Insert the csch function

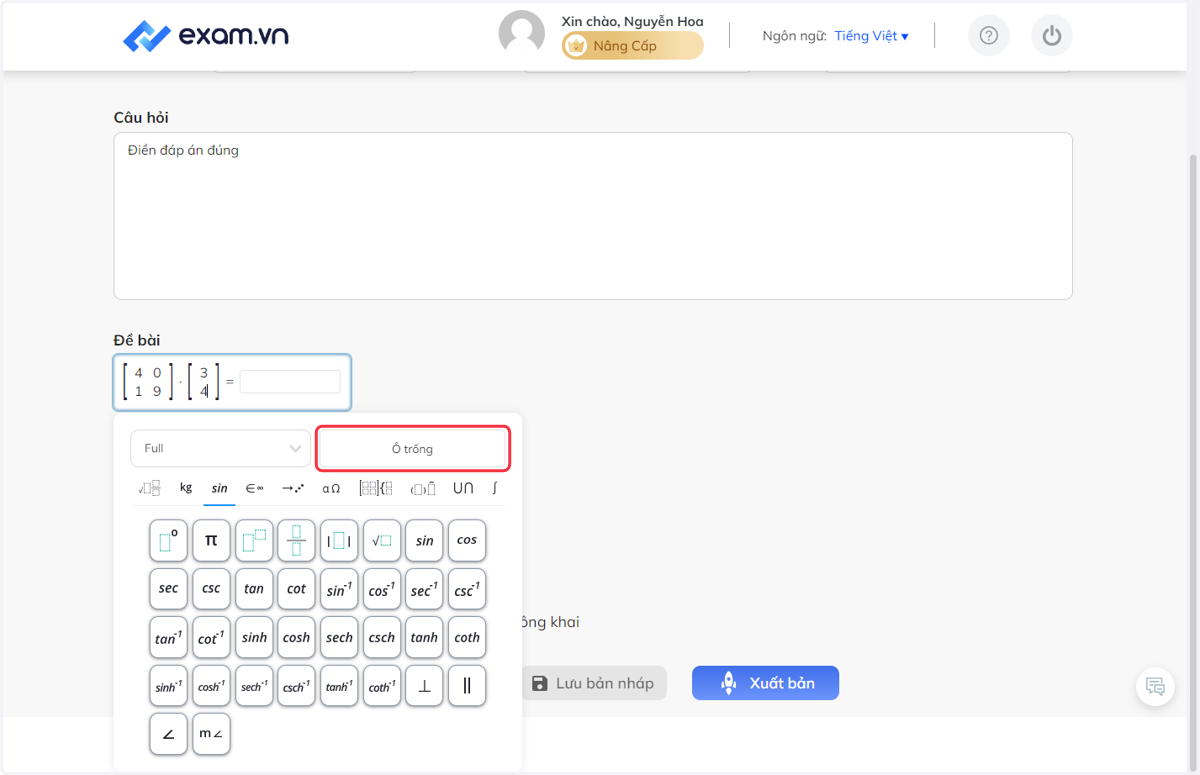(x=382, y=637)
